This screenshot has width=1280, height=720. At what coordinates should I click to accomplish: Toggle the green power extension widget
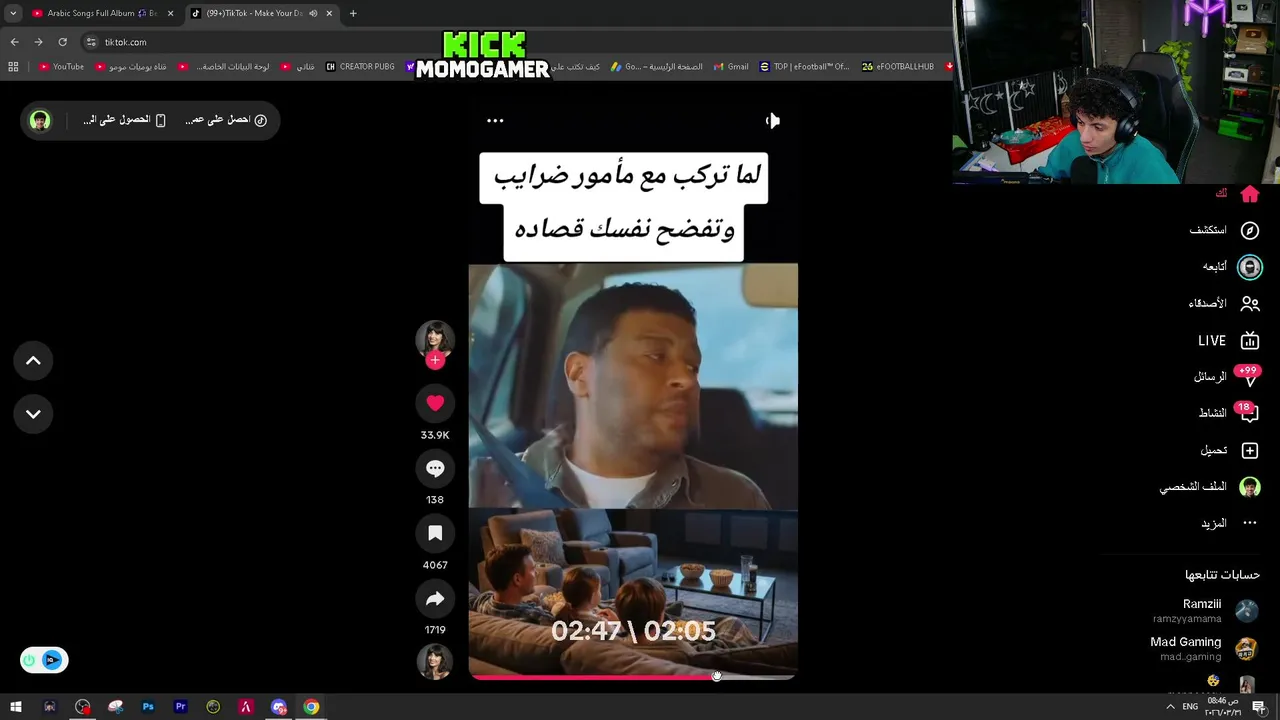[x=29, y=660]
